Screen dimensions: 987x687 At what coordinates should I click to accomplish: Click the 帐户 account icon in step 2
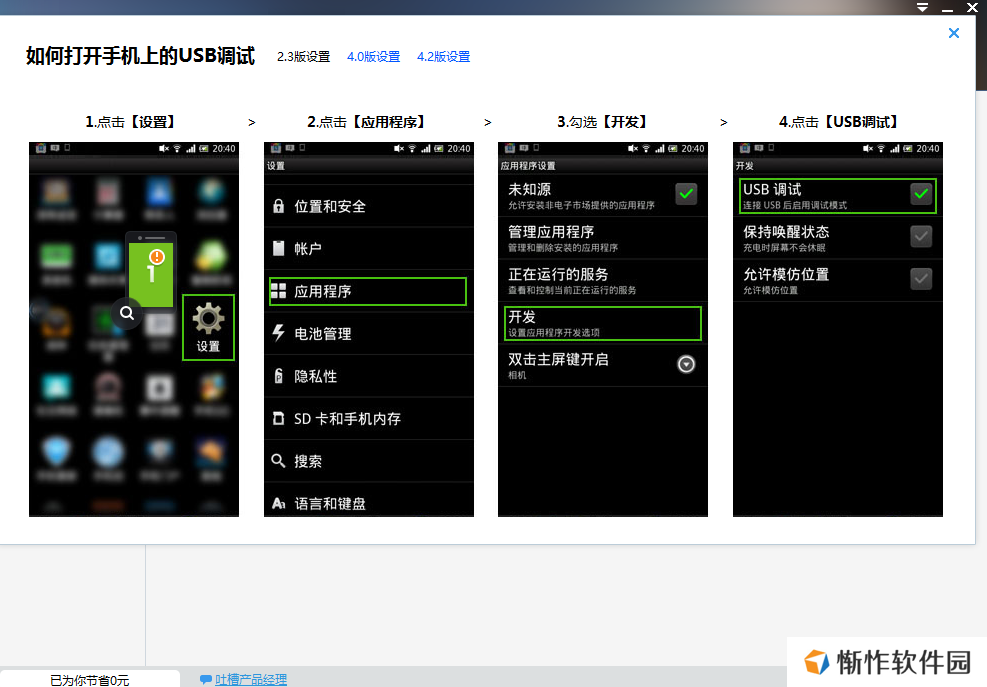pos(278,248)
